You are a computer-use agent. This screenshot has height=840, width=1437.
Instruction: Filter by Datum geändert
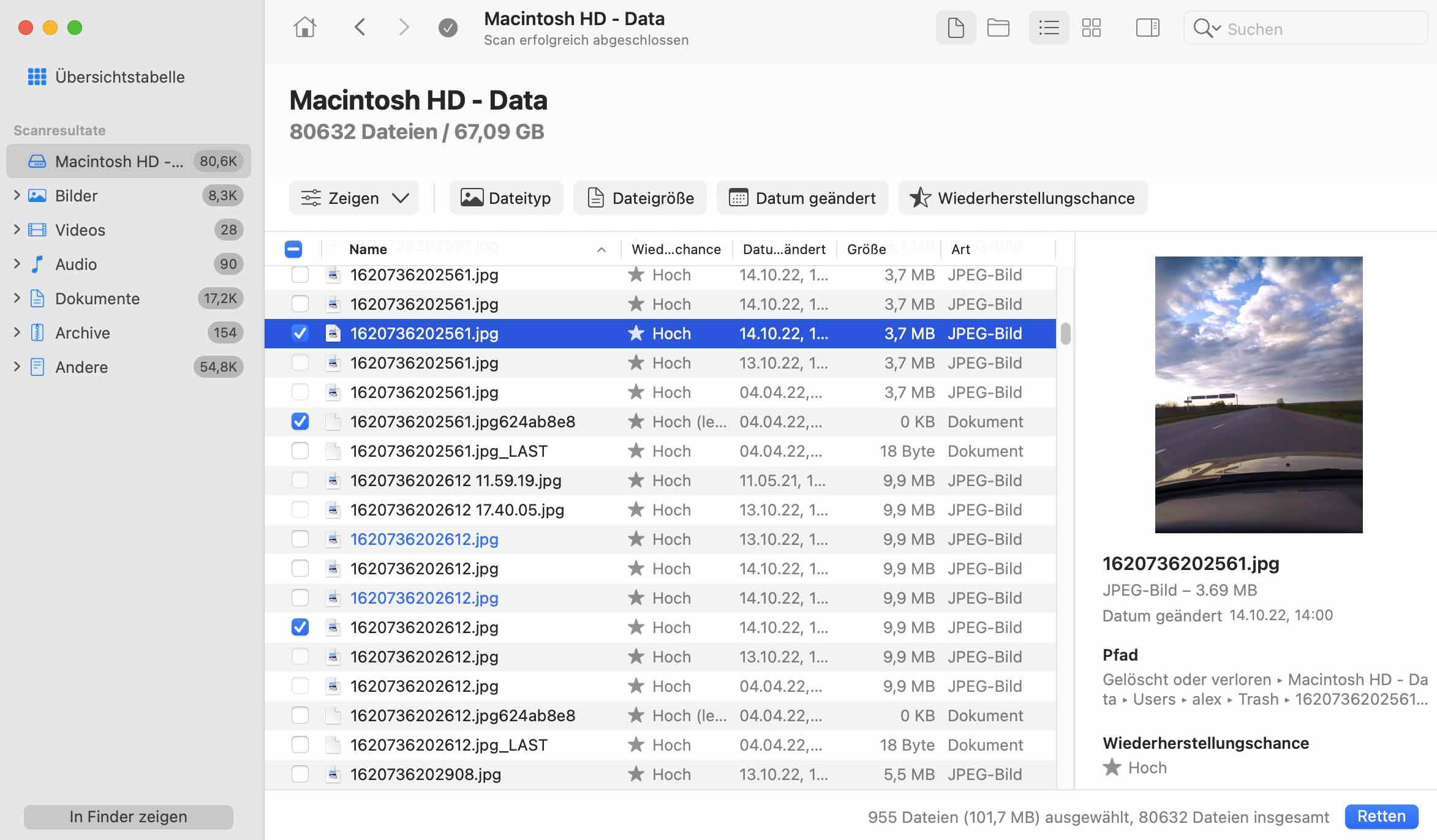[x=802, y=198]
